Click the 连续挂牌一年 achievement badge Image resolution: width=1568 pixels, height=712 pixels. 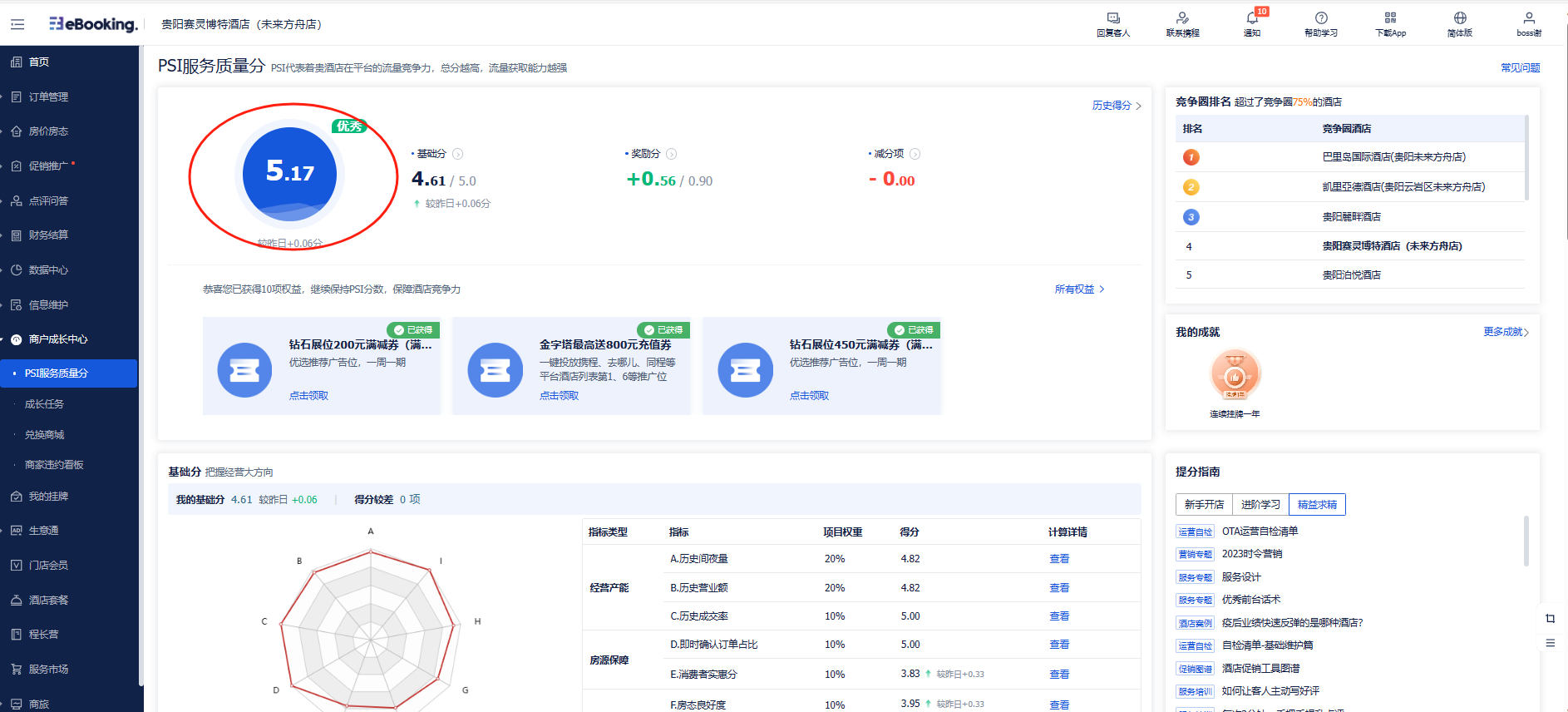(1235, 376)
